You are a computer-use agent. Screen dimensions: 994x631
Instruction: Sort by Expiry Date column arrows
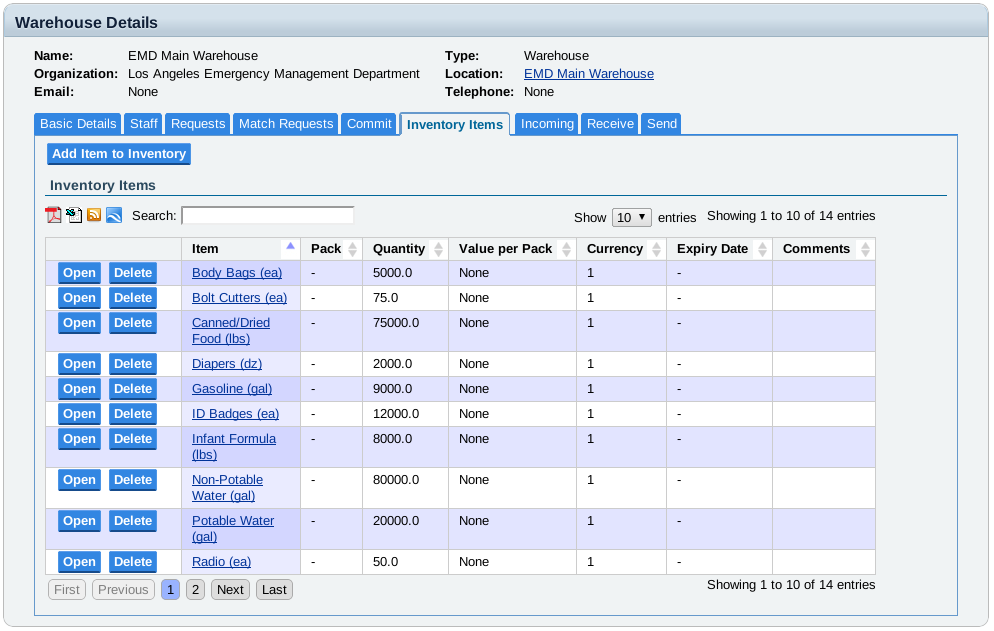(762, 249)
